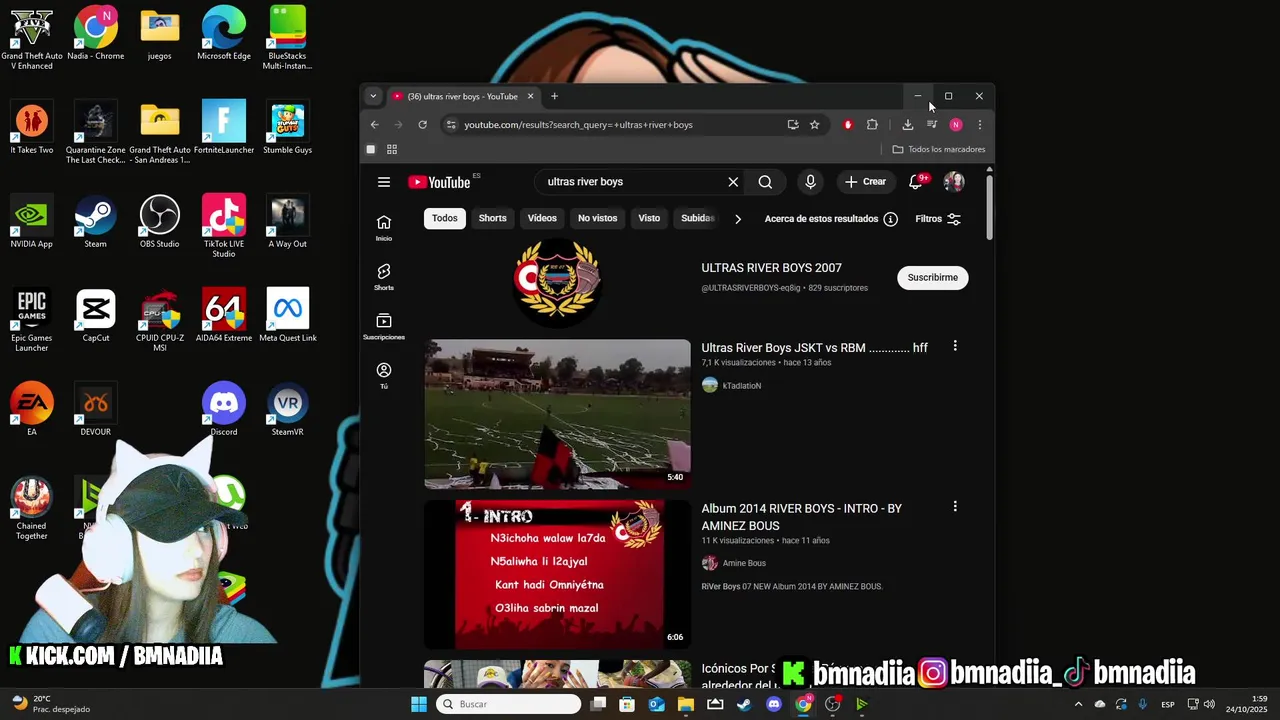
Task: Play the JSKT vs RBM video thumbnail
Action: click(557, 414)
